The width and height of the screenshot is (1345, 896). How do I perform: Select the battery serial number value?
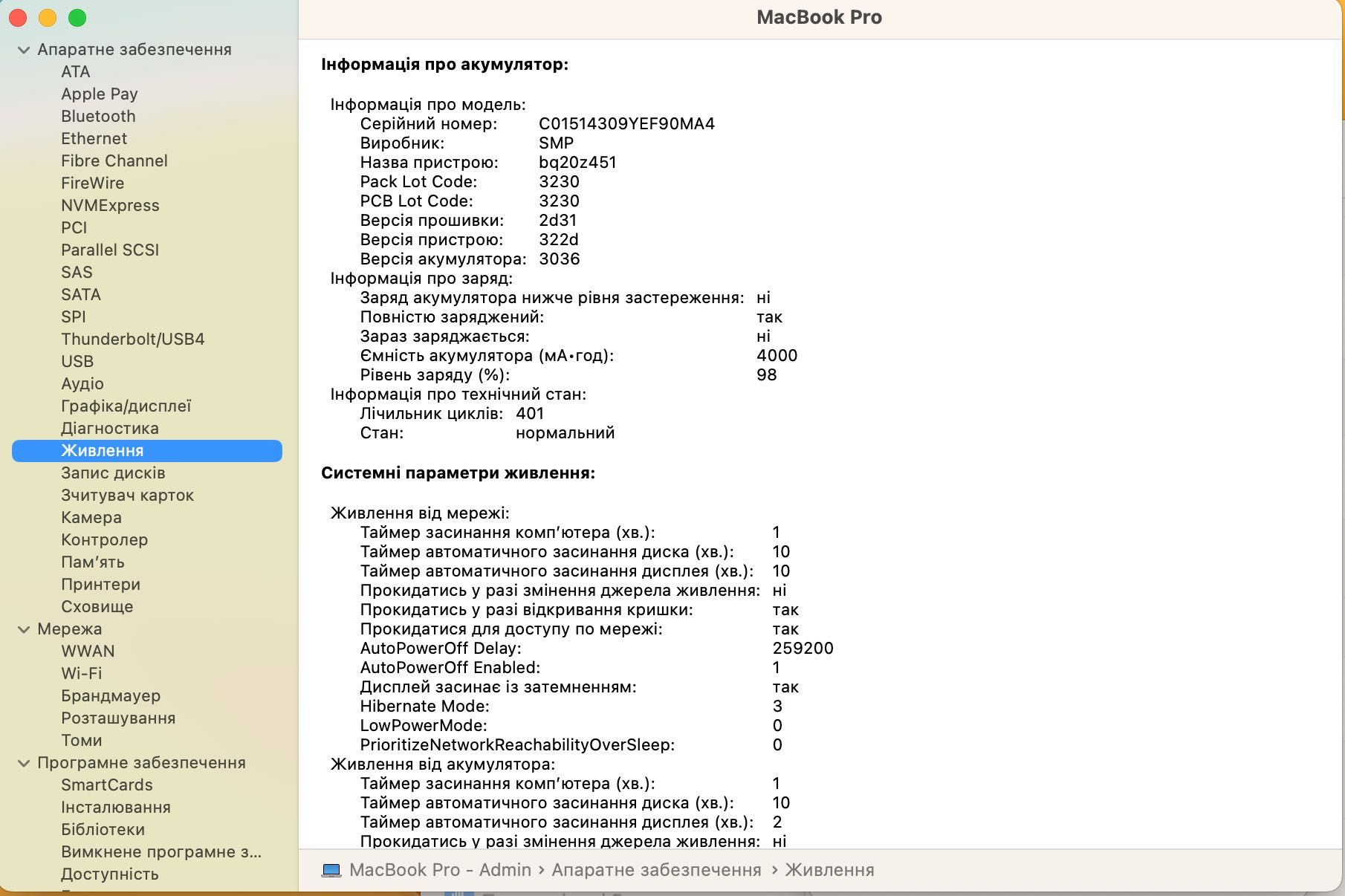pos(626,123)
